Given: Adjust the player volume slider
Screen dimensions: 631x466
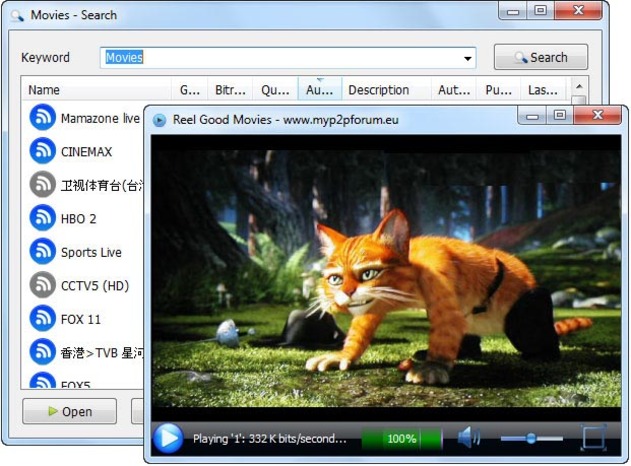Looking at the screenshot, I should click(531, 438).
